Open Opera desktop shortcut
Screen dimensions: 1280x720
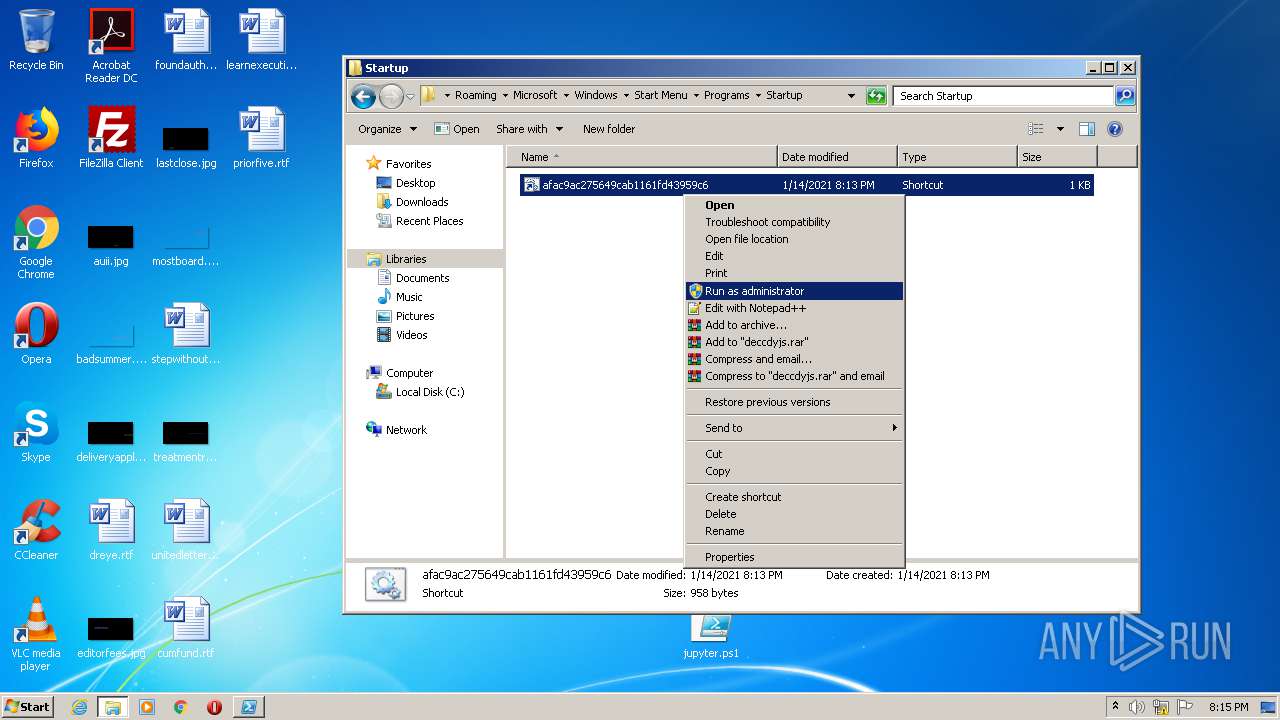point(36,334)
